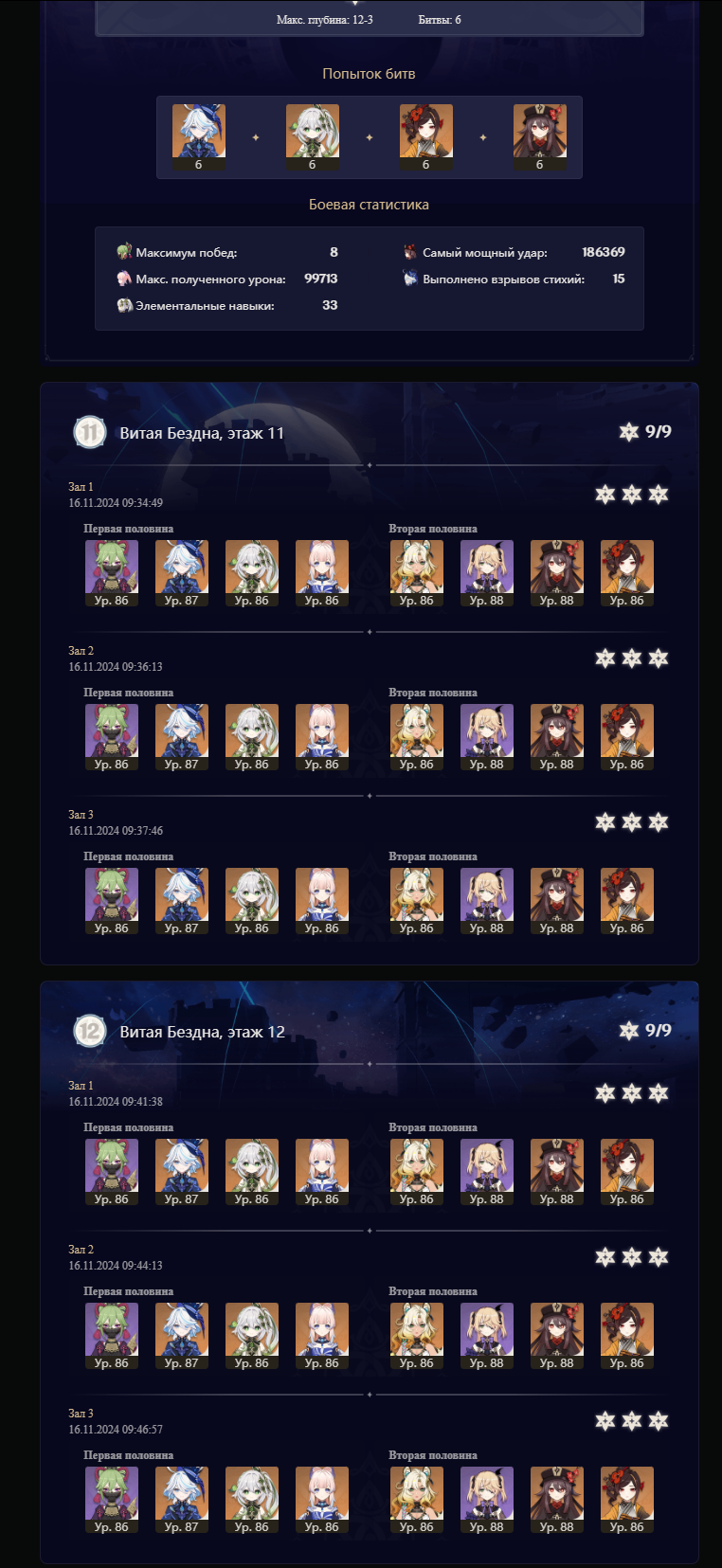Click the three stars of Floor 12 Зал 2
Viewport: 722px width, 1568px height.
[x=632, y=1257]
